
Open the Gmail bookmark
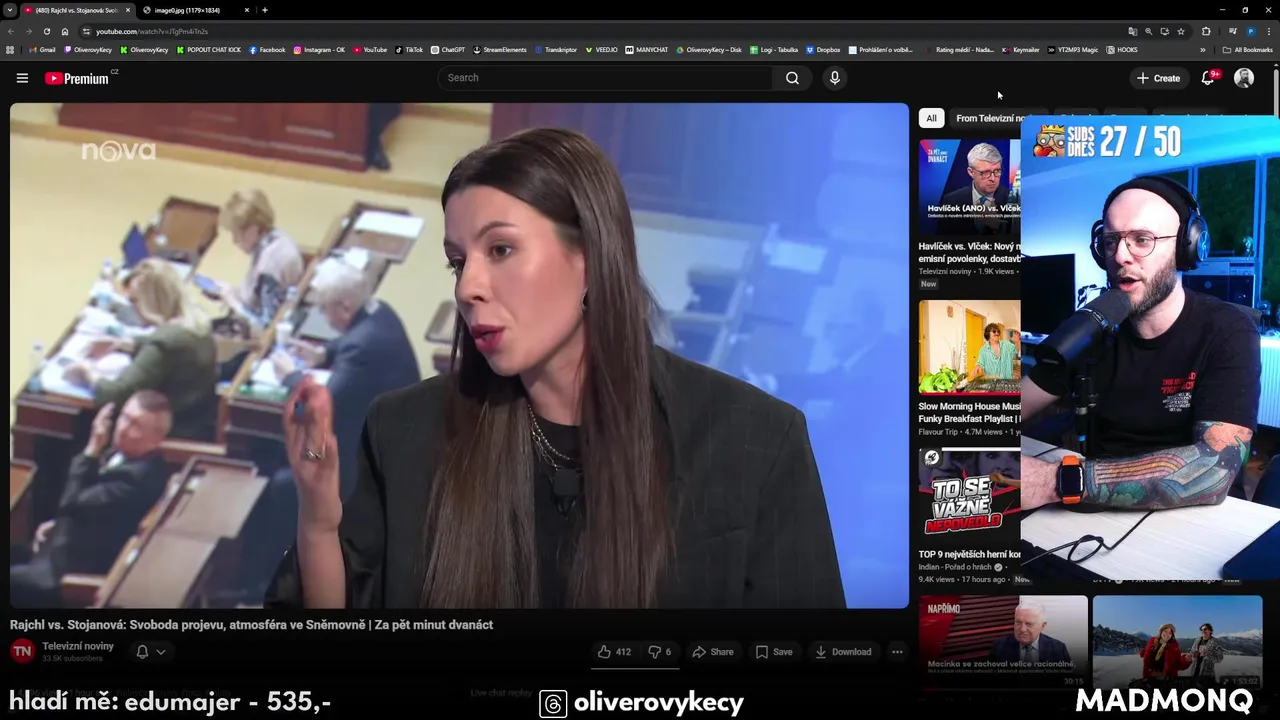42,49
